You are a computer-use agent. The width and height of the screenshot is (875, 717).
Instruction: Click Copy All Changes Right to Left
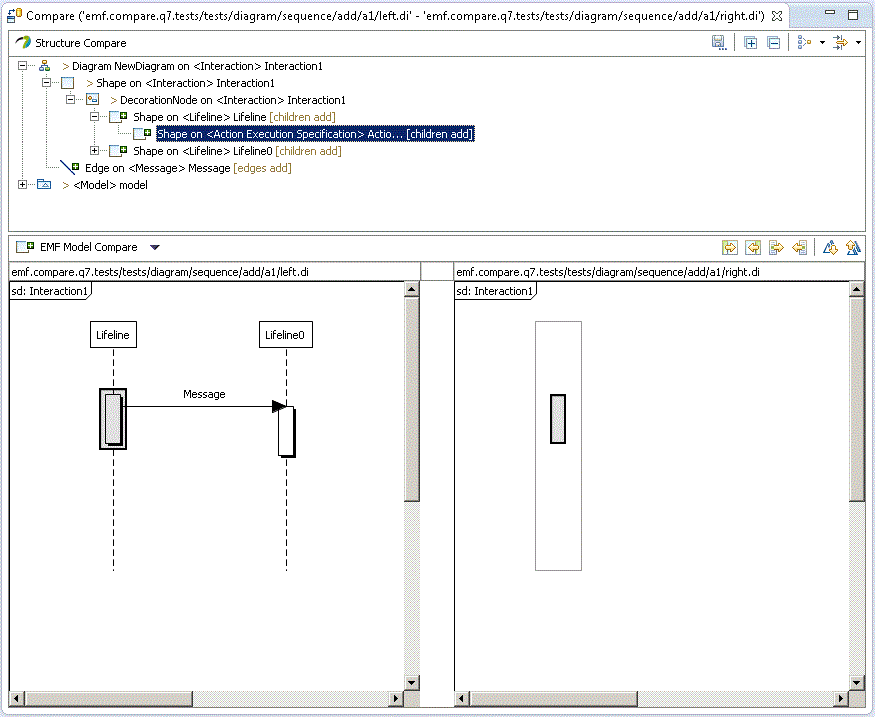pos(752,247)
